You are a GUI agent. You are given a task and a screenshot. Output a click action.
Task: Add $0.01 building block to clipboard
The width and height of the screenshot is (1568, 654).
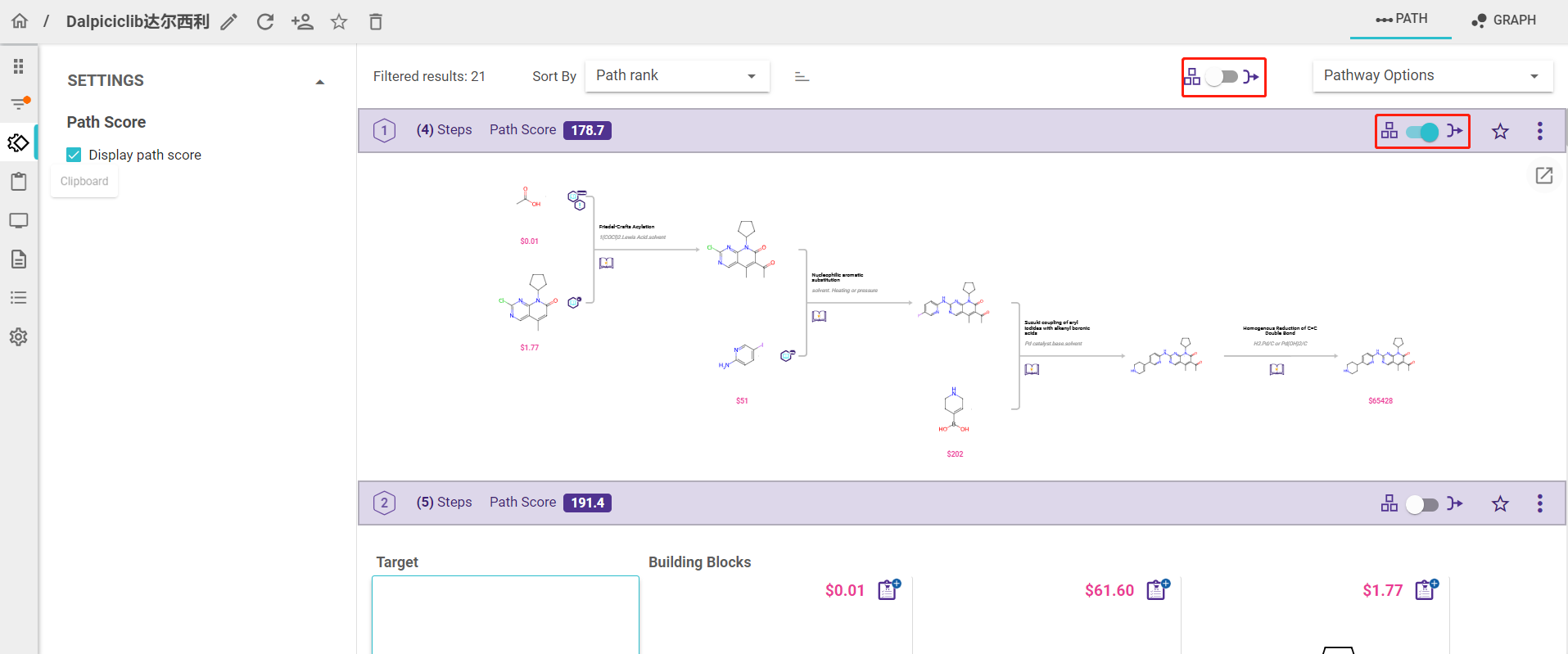point(889,589)
